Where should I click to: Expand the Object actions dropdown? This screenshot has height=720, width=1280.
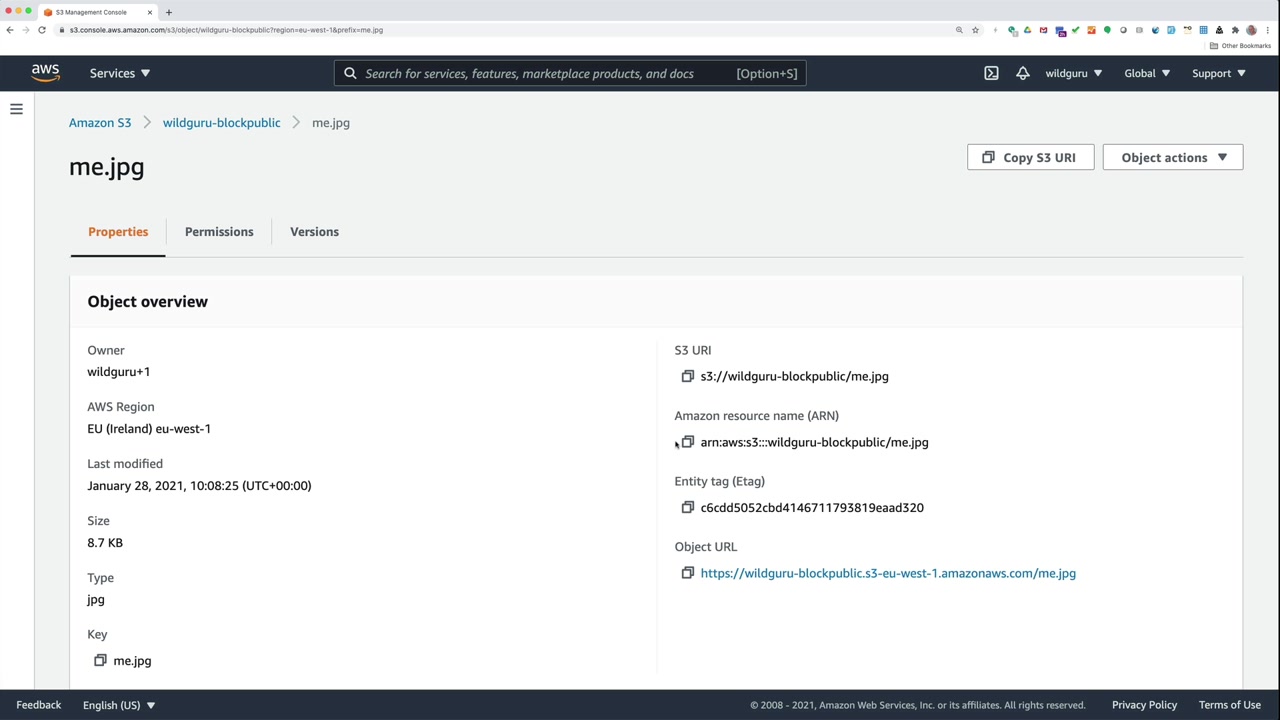(x=1172, y=157)
